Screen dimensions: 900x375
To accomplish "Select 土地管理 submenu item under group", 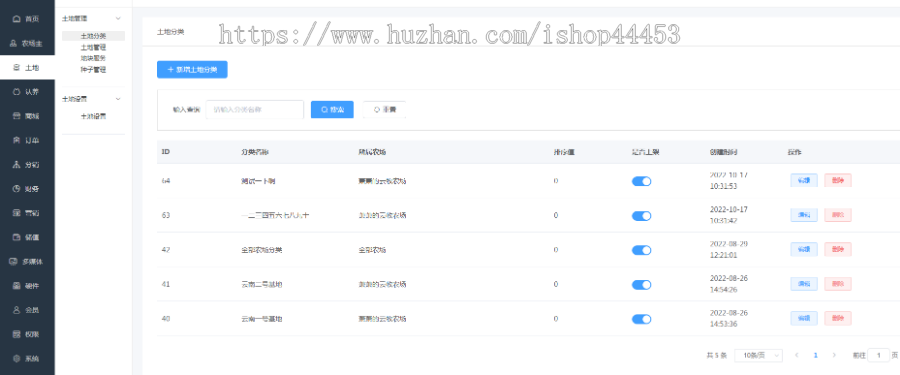I will tap(93, 48).
